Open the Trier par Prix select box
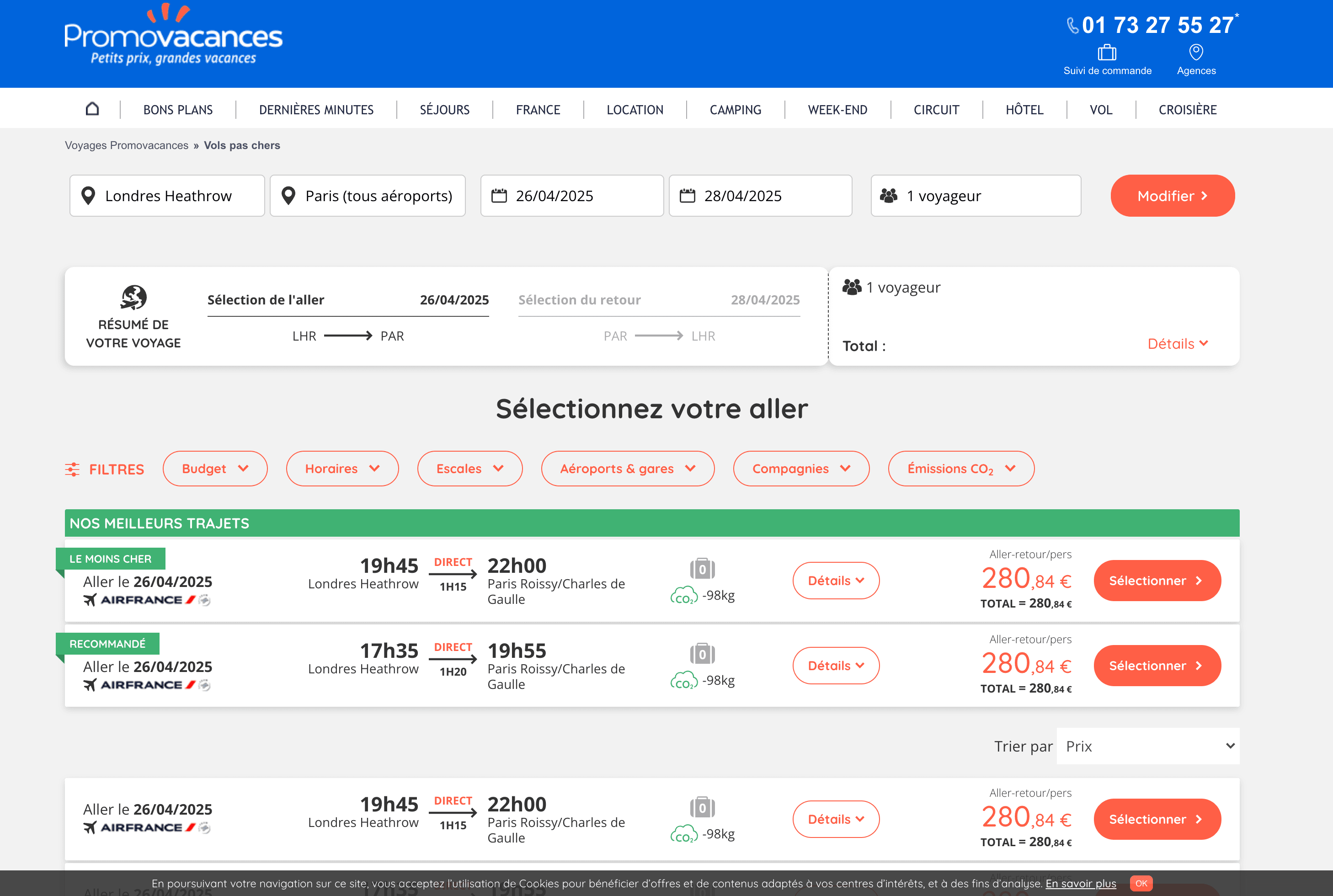Viewport: 1333px width, 896px height. (1148, 746)
